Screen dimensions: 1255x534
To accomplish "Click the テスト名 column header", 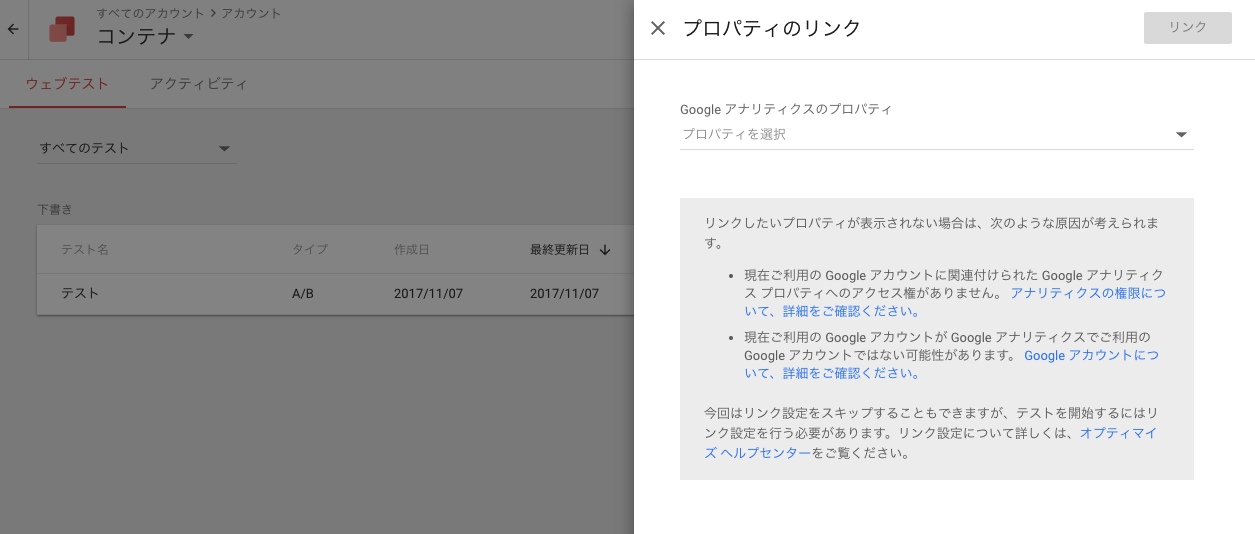I will coord(85,249).
